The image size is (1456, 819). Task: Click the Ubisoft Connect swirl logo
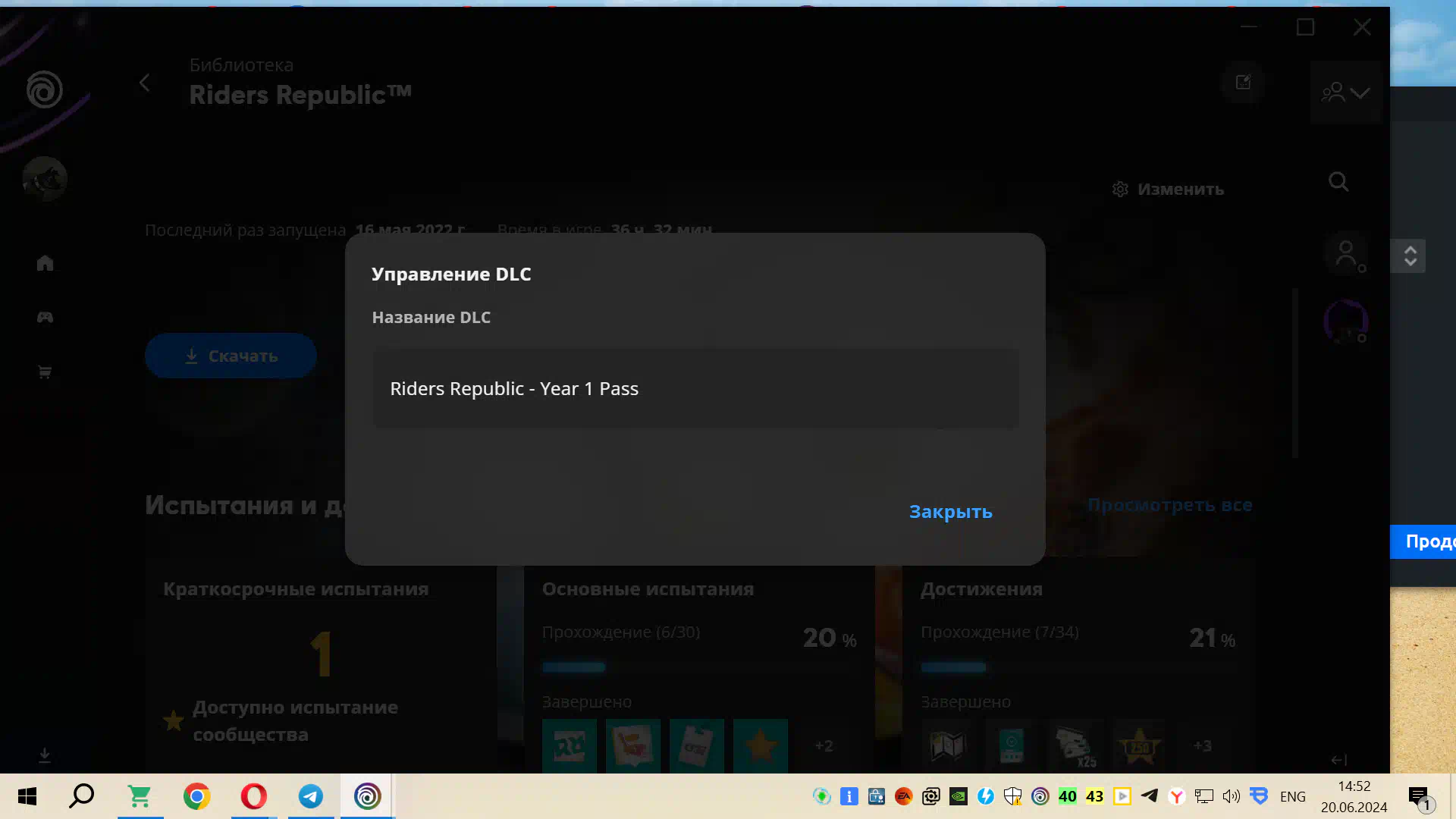45,89
